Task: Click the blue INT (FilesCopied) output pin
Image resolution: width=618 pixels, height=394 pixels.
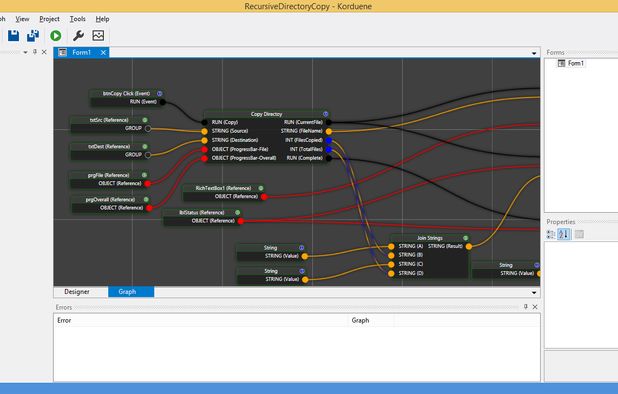Action: click(329, 140)
